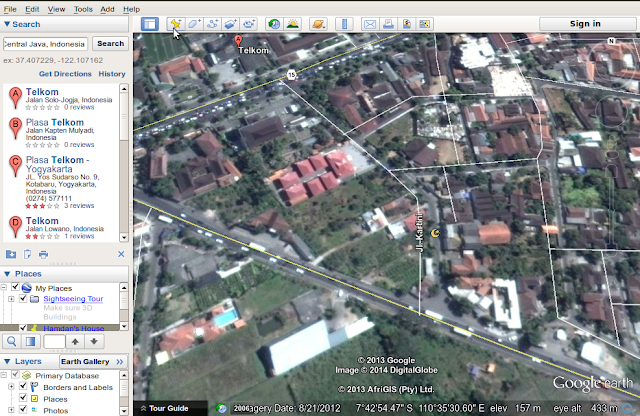
Task: Toggle the Photos layer checkbox
Action: (x=23, y=409)
